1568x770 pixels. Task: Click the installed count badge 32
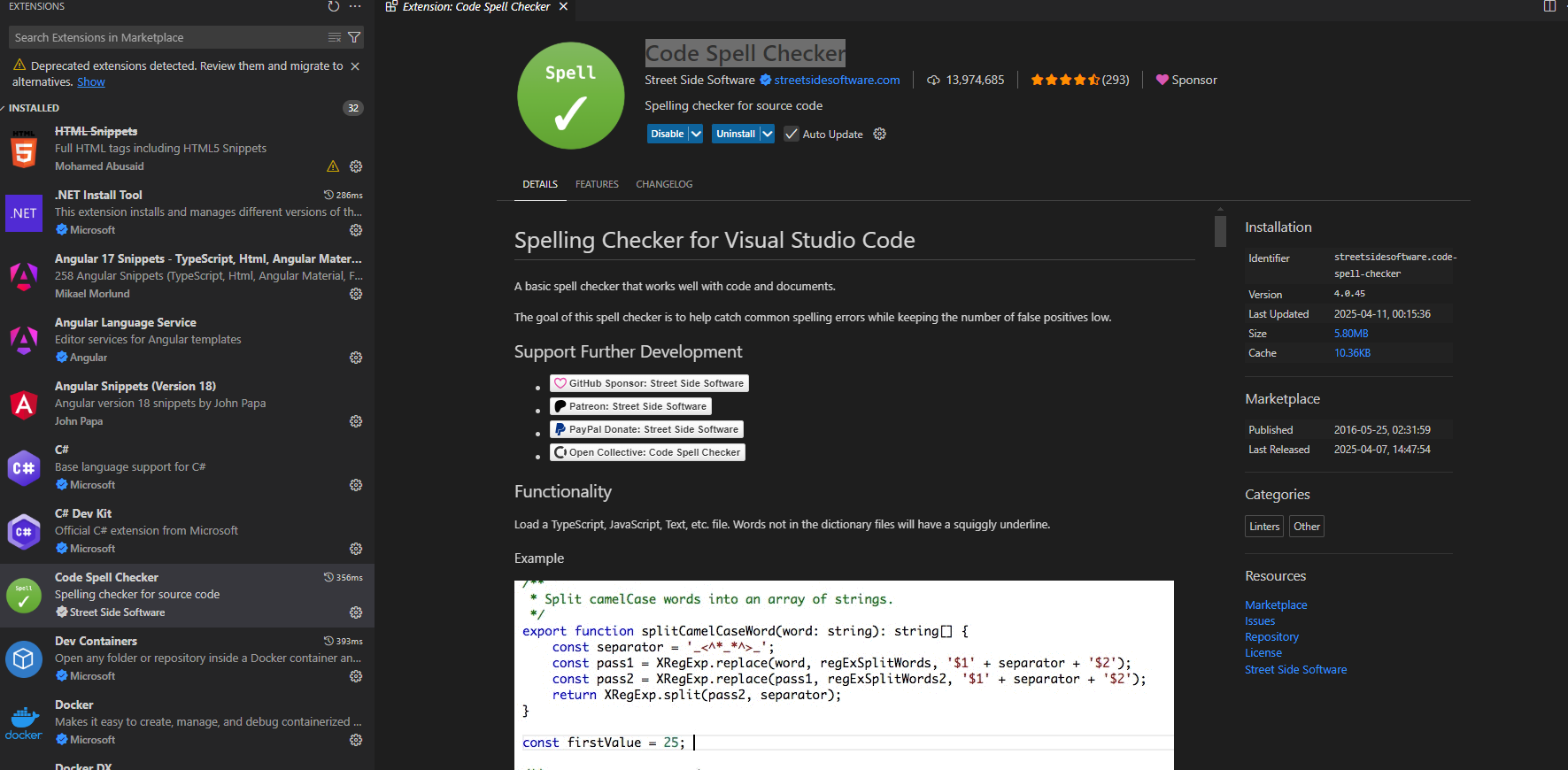point(353,108)
